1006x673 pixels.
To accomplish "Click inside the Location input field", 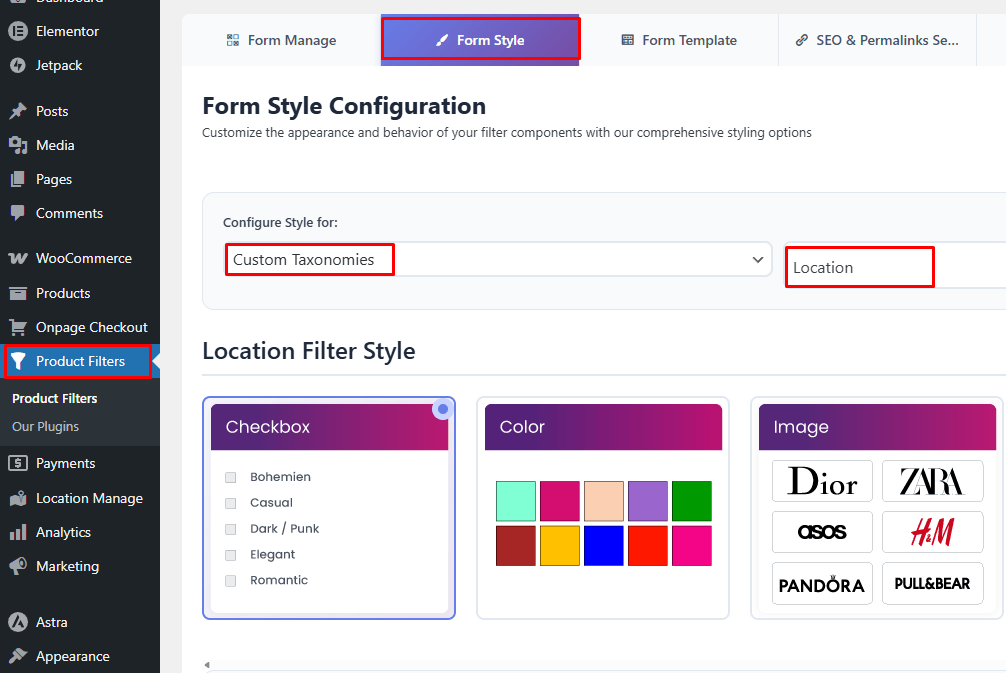I will coord(858,267).
